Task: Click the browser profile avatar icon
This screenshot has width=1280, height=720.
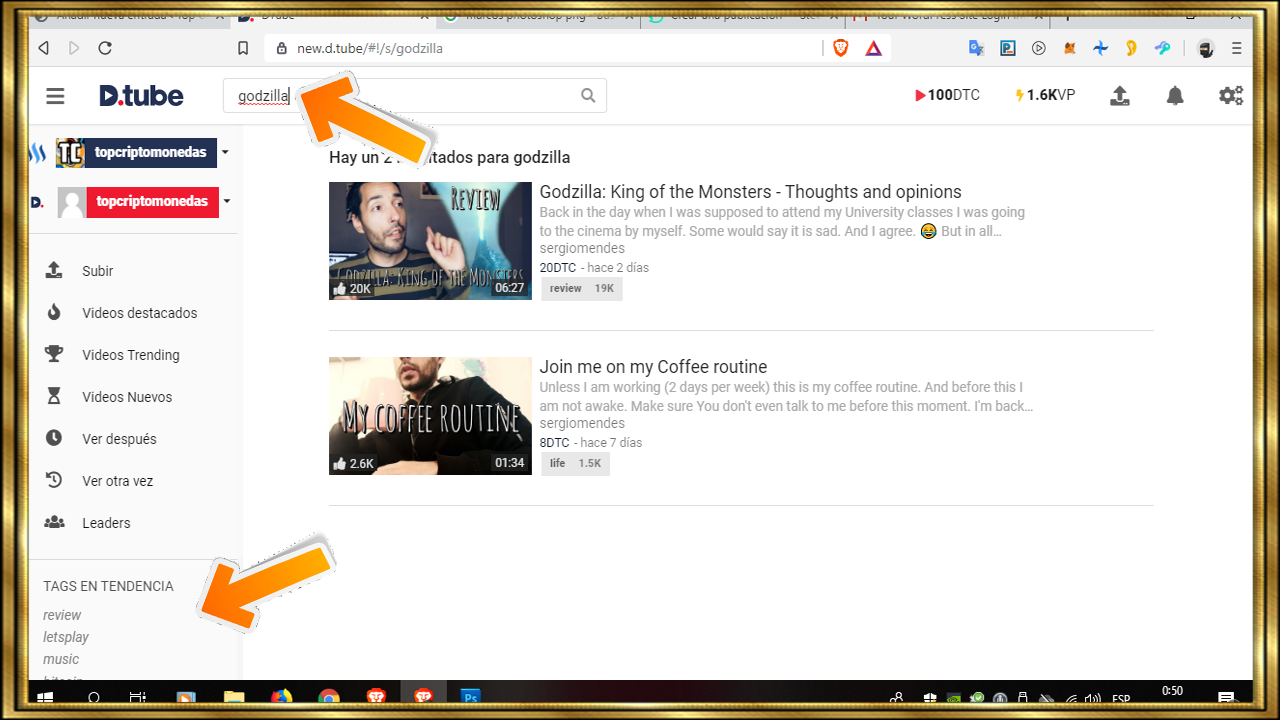Action: tap(1206, 48)
